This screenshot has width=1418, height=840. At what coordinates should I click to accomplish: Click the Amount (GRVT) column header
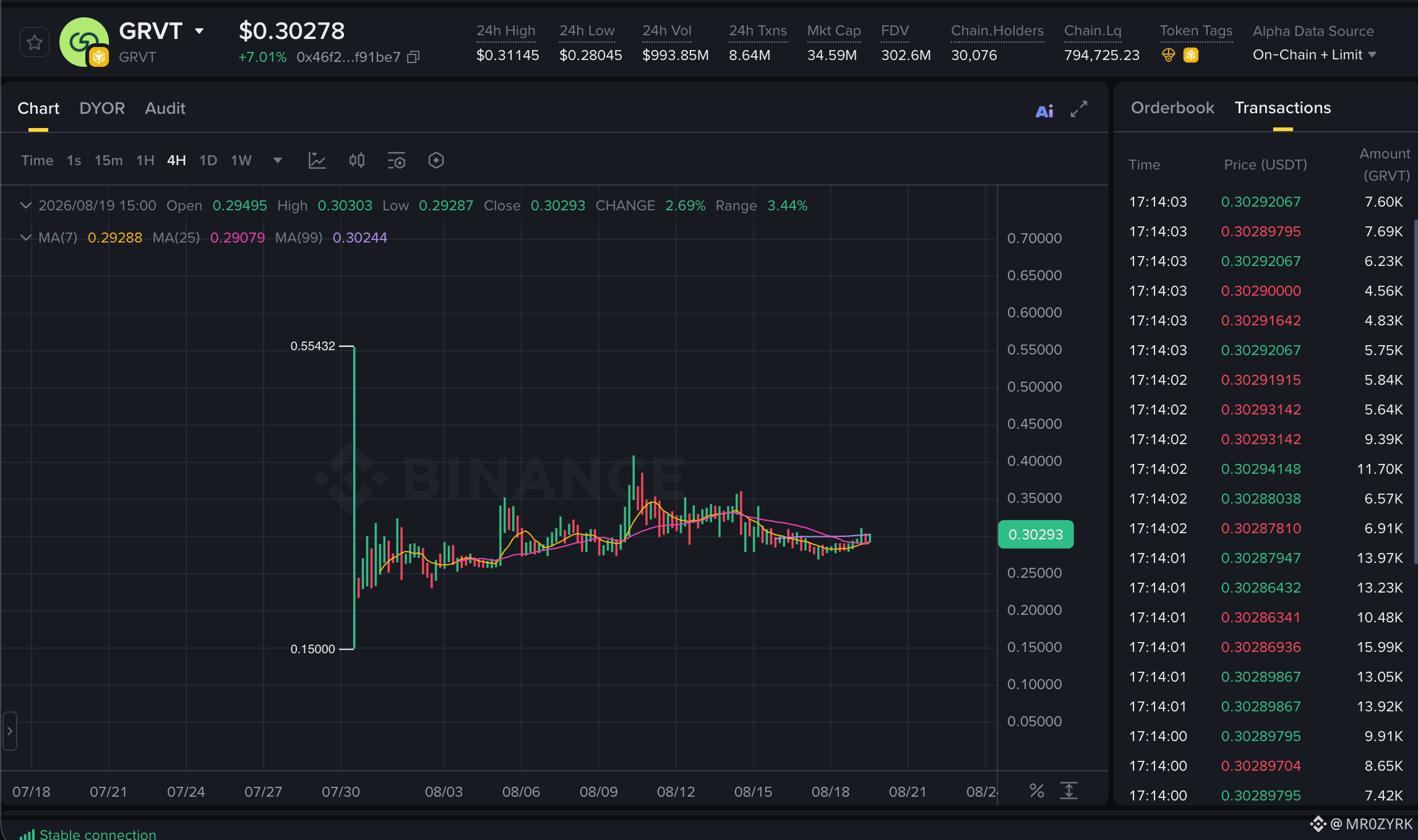click(1385, 165)
